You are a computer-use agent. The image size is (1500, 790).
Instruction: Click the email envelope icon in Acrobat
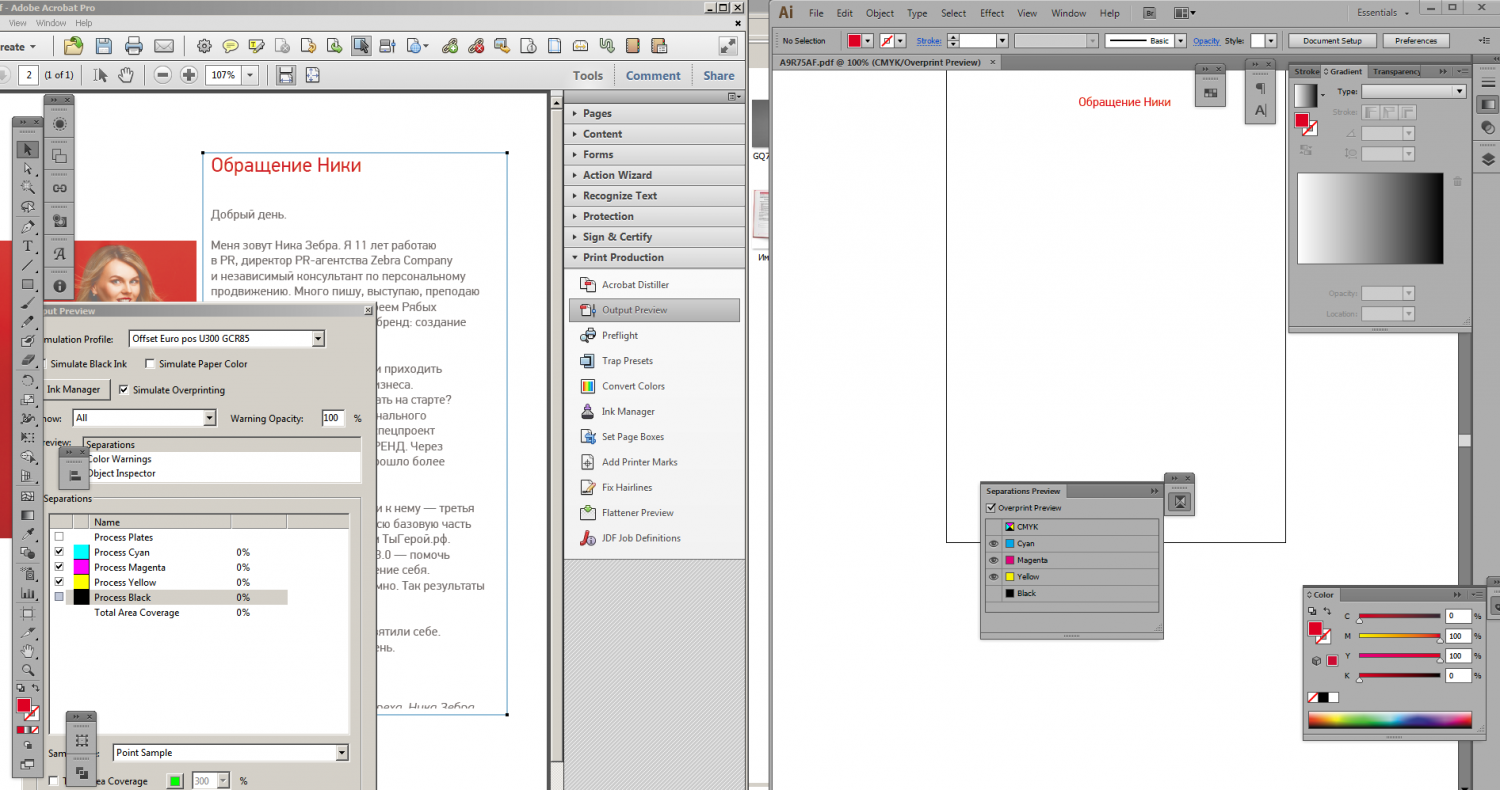pos(163,46)
